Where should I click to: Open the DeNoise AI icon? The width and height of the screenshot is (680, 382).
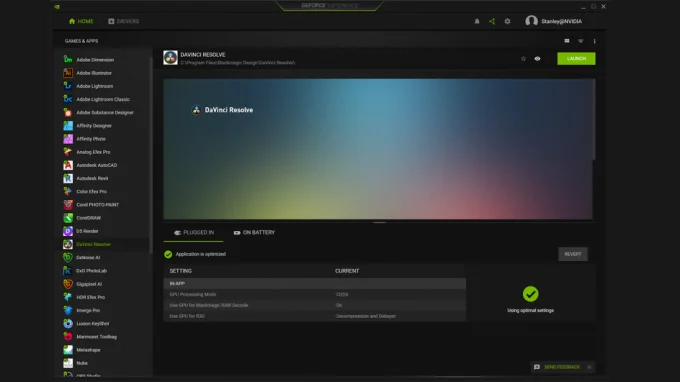[x=68, y=257]
